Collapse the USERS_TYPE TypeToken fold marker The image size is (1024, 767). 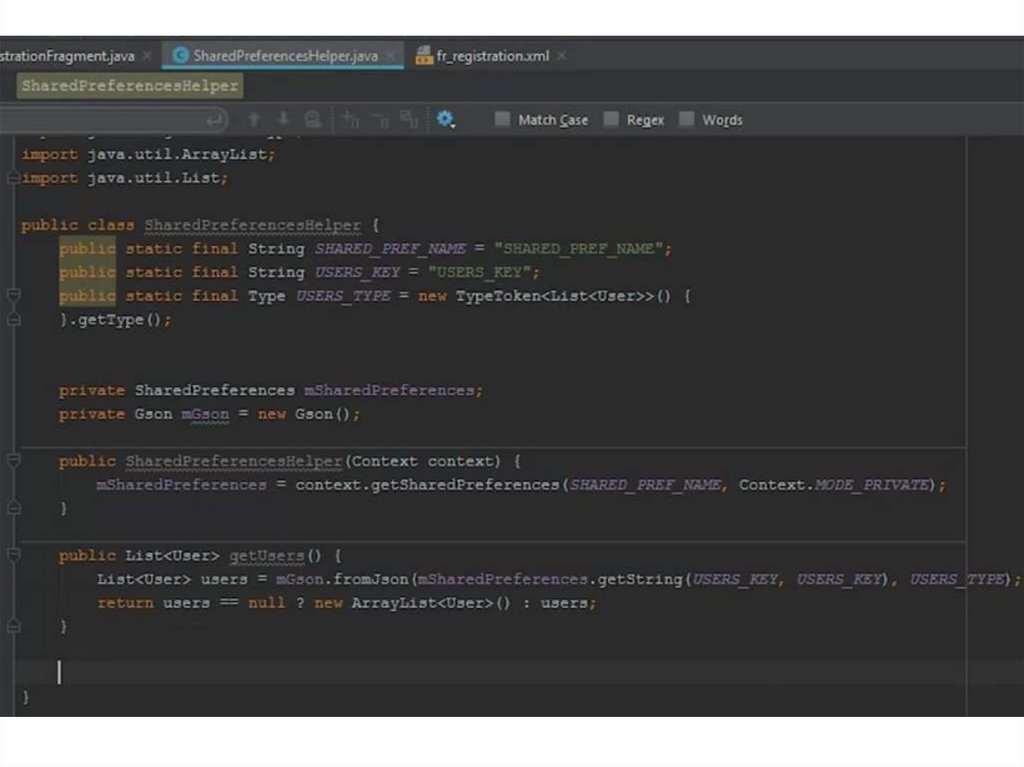[x=13, y=296]
